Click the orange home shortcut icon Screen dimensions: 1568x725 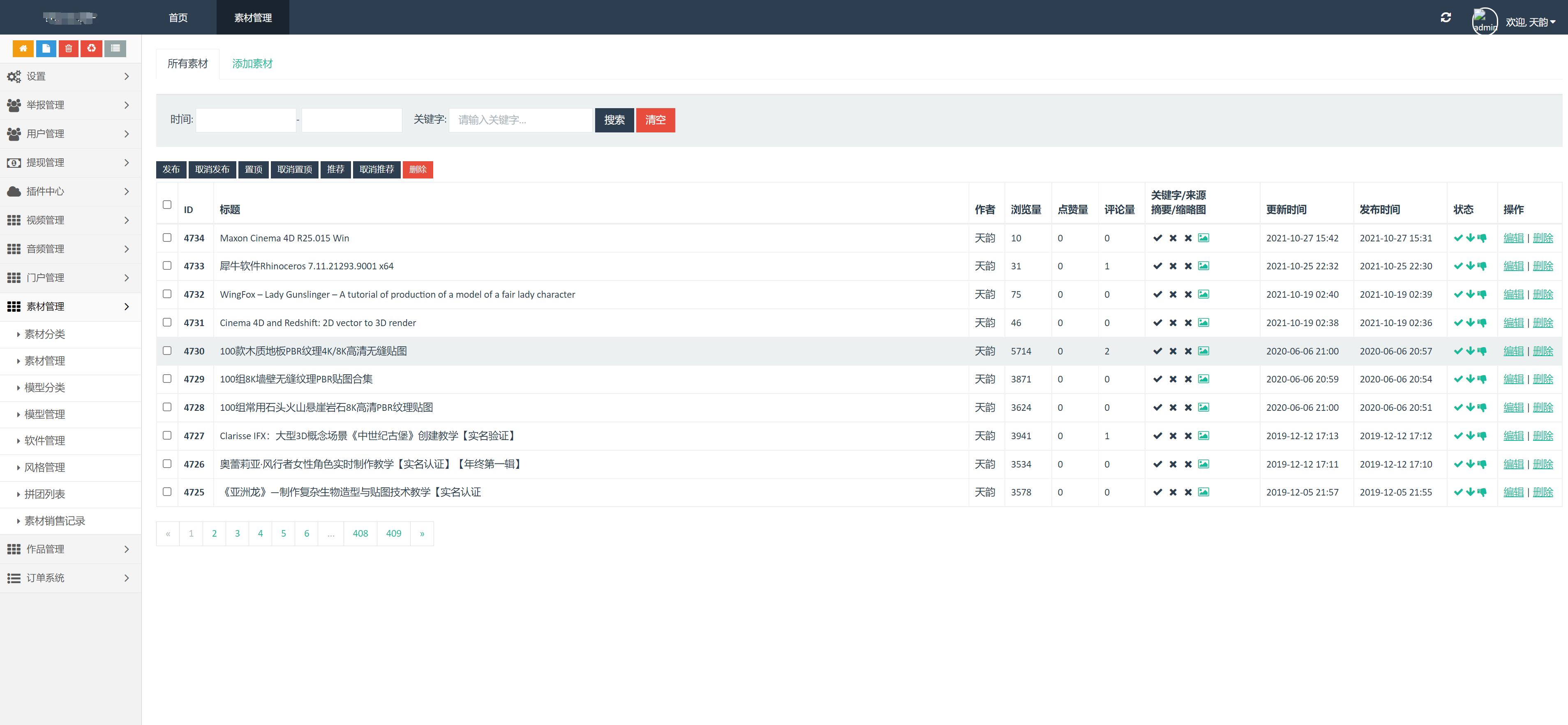click(23, 48)
